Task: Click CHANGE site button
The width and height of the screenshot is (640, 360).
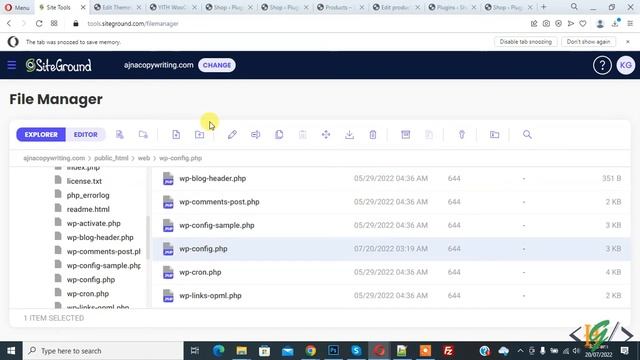Action: pyautogui.click(x=217, y=65)
